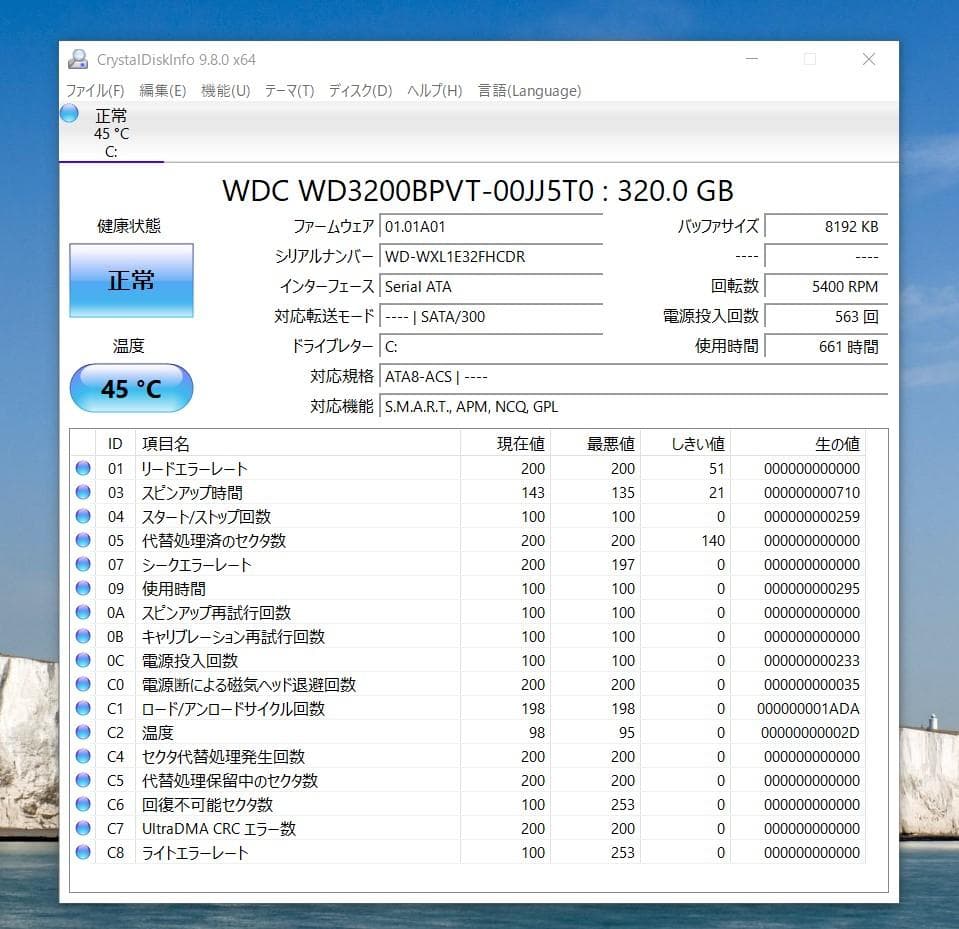The width and height of the screenshot is (959, 929).
Task: Open the 機能(U) menu
Action: (x=226, y=91)
